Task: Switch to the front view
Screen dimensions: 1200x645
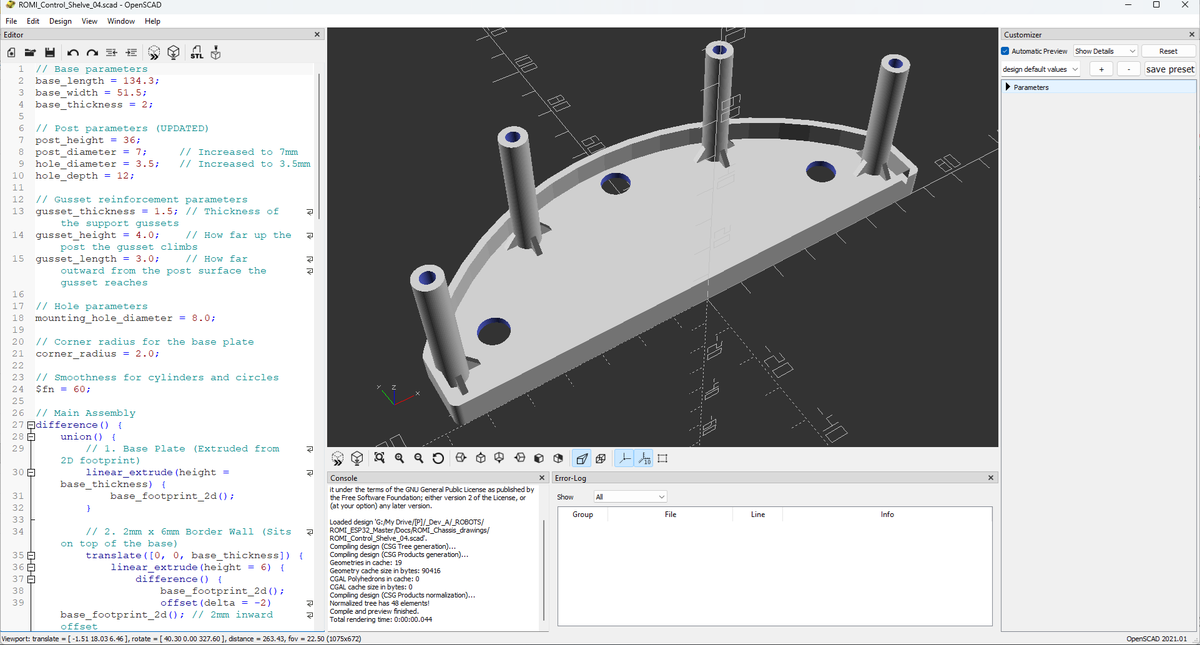Action: (539, 458)
